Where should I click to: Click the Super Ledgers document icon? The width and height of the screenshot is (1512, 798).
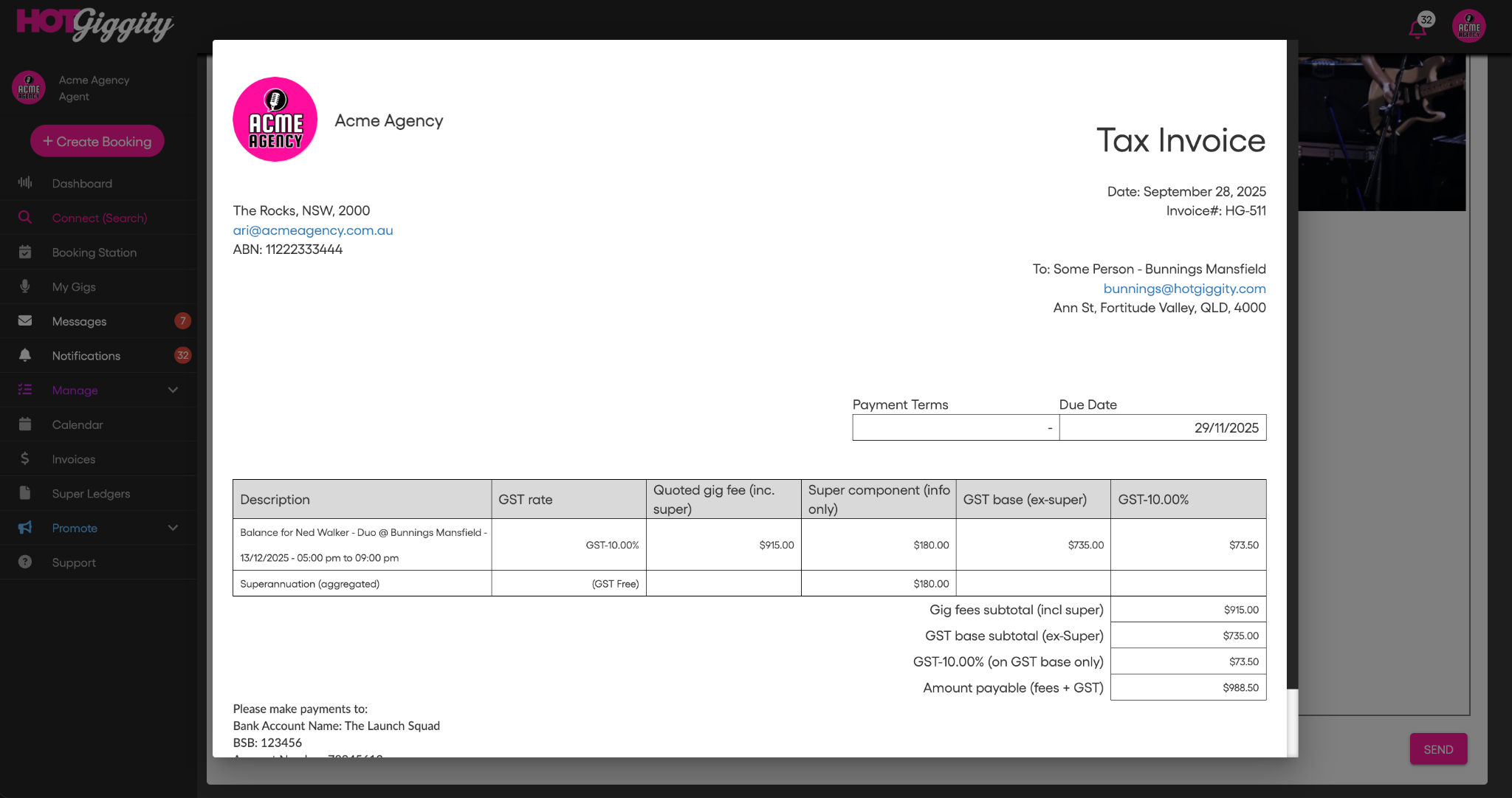click(25, 493)
